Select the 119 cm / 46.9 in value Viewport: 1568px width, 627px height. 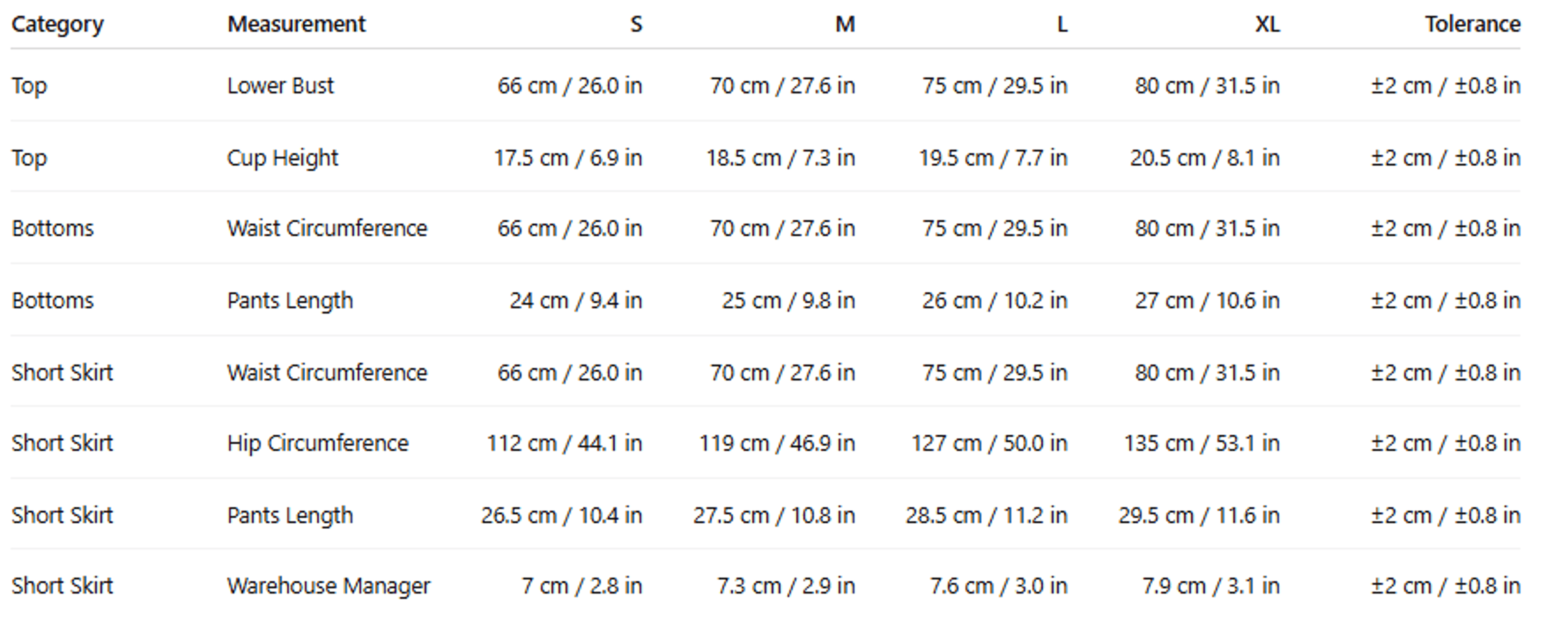[777, 443]
